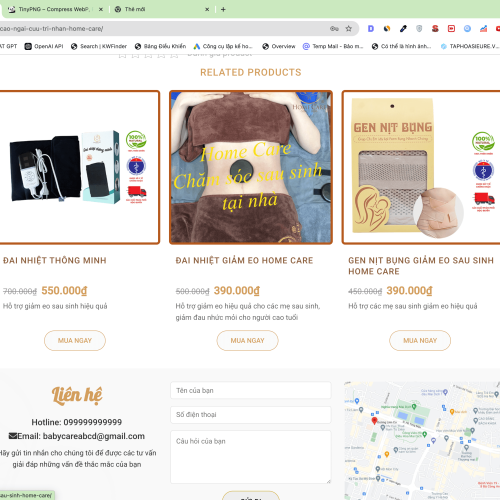
Task: Click the struck-through 700.000₫ price
Action: click(20, 291)
